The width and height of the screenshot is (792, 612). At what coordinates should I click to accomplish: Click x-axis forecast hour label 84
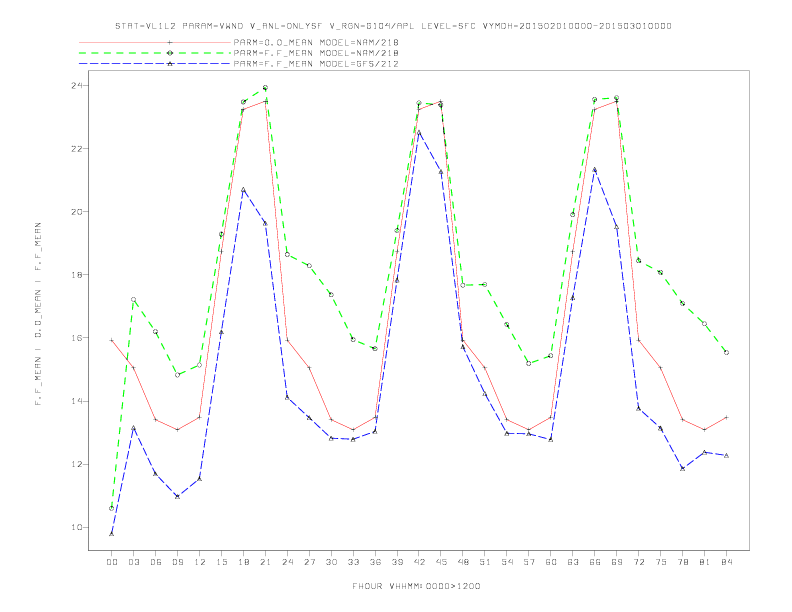pyautogui.click(x=727, y=562)
